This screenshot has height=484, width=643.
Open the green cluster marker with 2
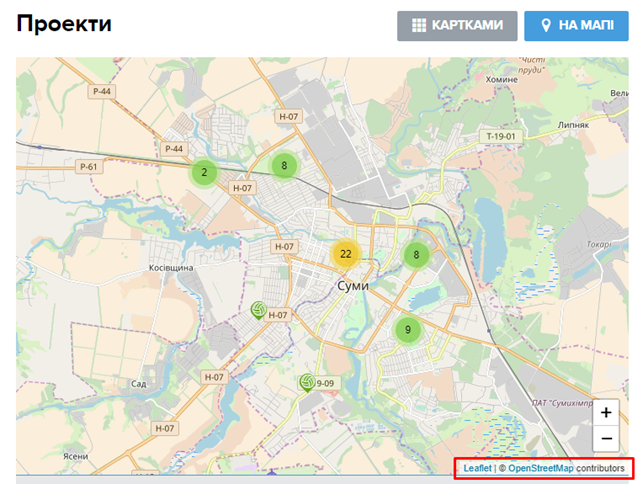click(204, 172)
